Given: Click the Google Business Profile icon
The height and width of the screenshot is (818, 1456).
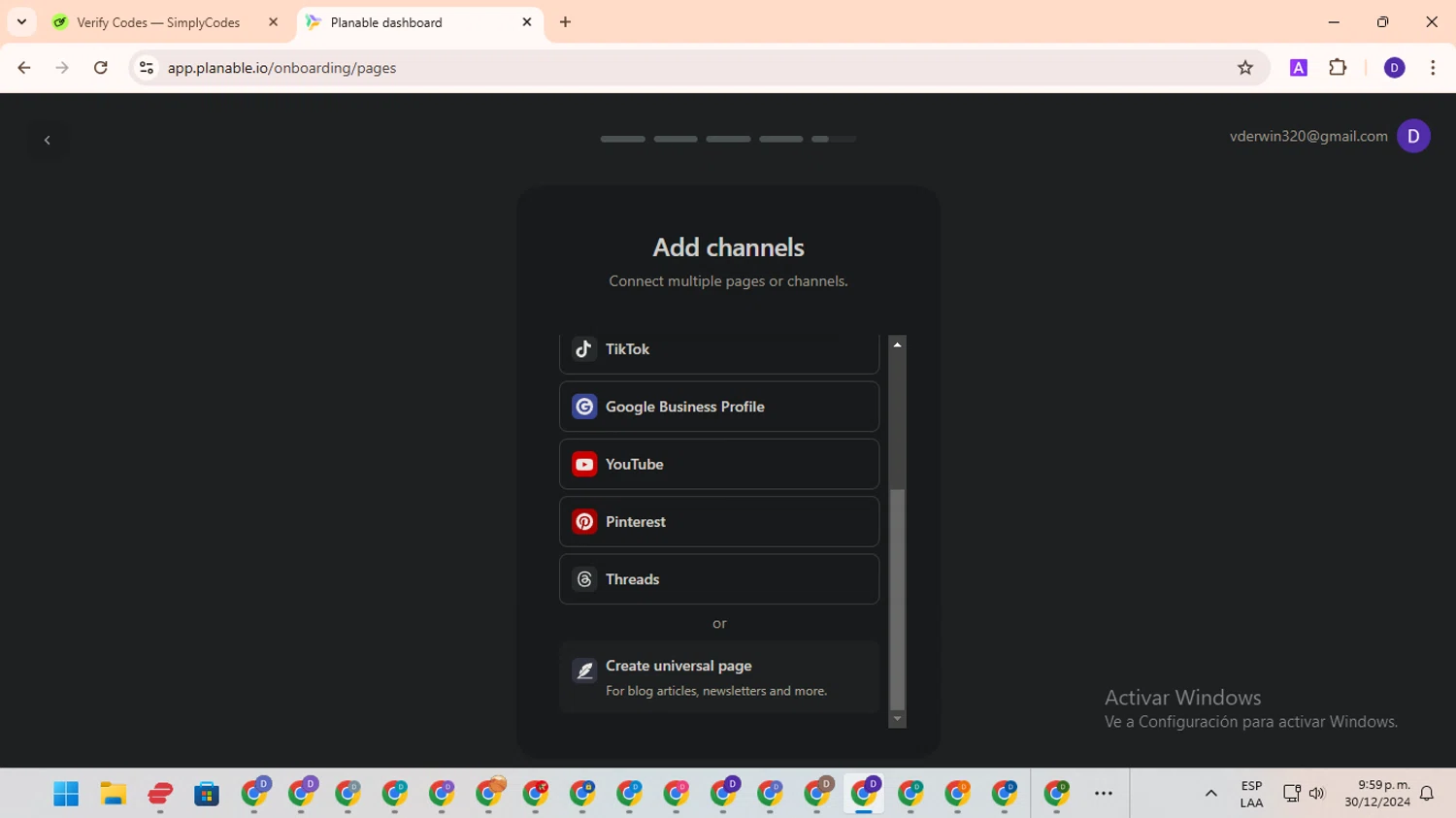Looking at the screenshot, I should [x=584, y=407].
